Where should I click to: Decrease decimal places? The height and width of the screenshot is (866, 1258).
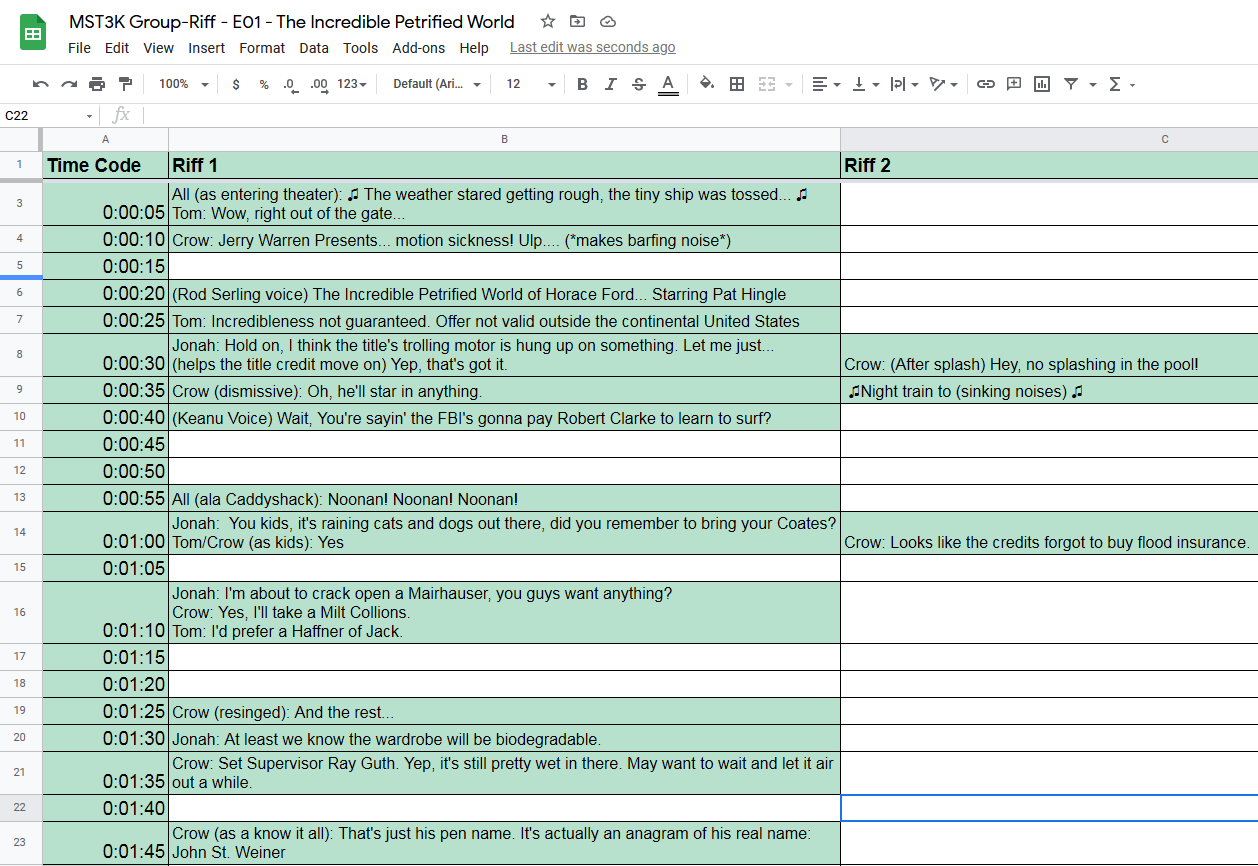pyautogui.click(x=290, y=84)
